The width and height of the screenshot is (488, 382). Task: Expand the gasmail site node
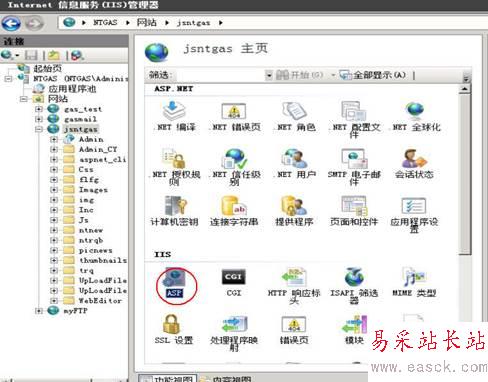(39, 119)
